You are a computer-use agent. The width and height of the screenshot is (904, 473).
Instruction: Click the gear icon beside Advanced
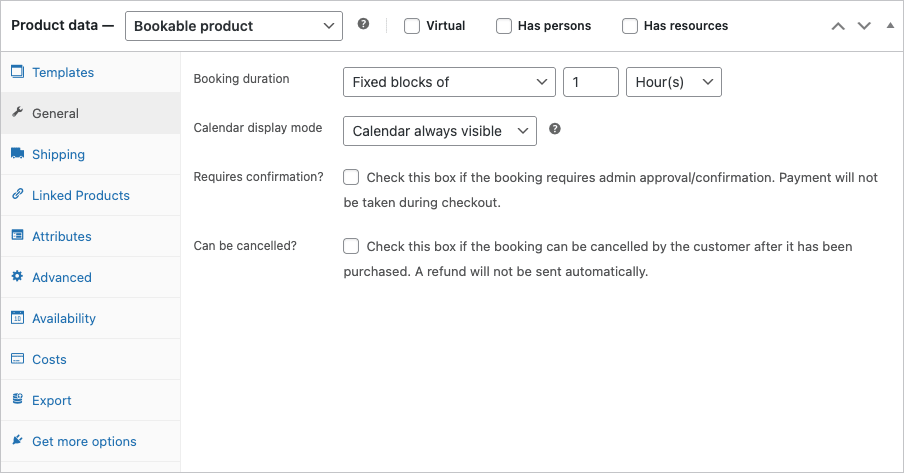pyautogui.click(x=18, y=276)
